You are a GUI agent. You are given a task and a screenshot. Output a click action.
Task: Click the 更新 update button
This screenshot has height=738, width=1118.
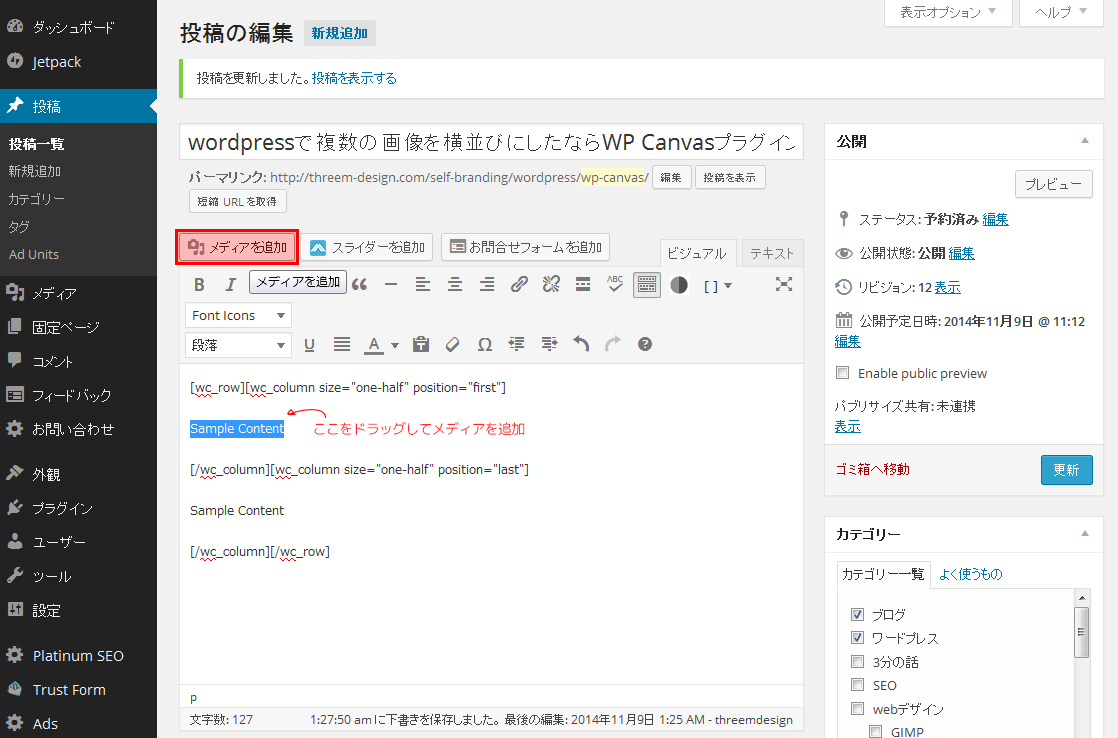coord(1067,470)
